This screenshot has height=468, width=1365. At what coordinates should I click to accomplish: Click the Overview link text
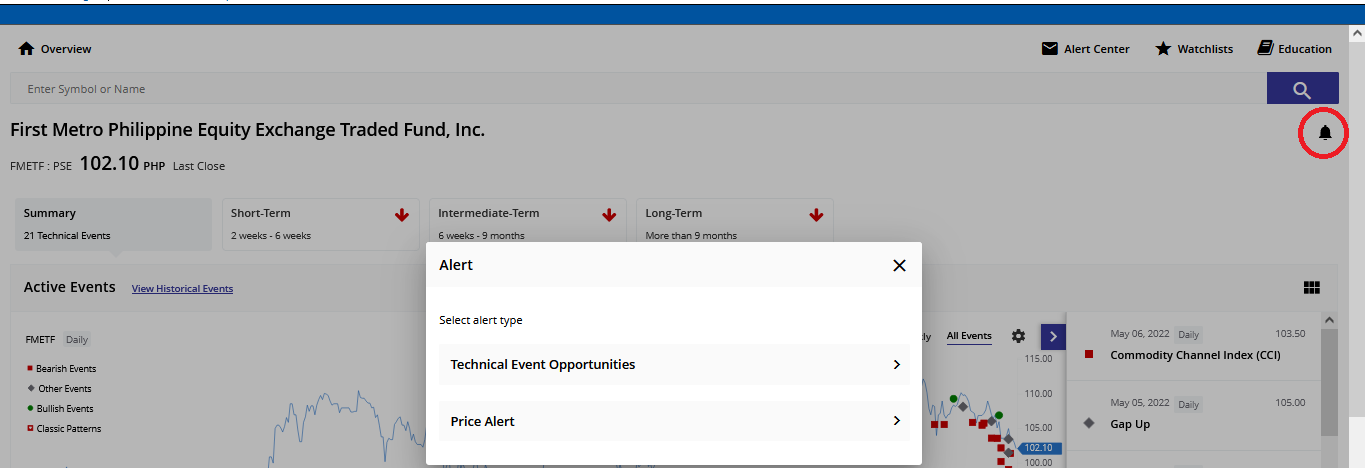click(66, 49)
